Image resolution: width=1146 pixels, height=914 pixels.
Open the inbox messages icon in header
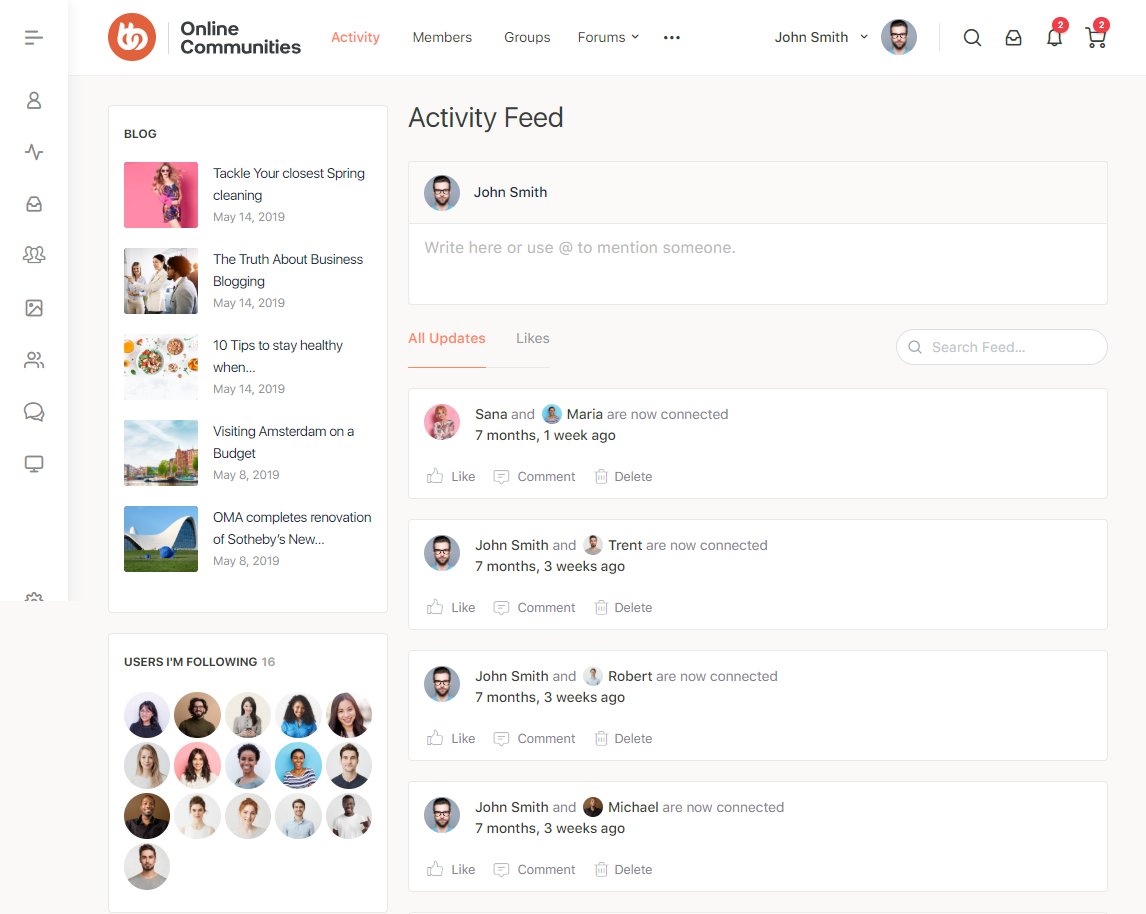1013,38
